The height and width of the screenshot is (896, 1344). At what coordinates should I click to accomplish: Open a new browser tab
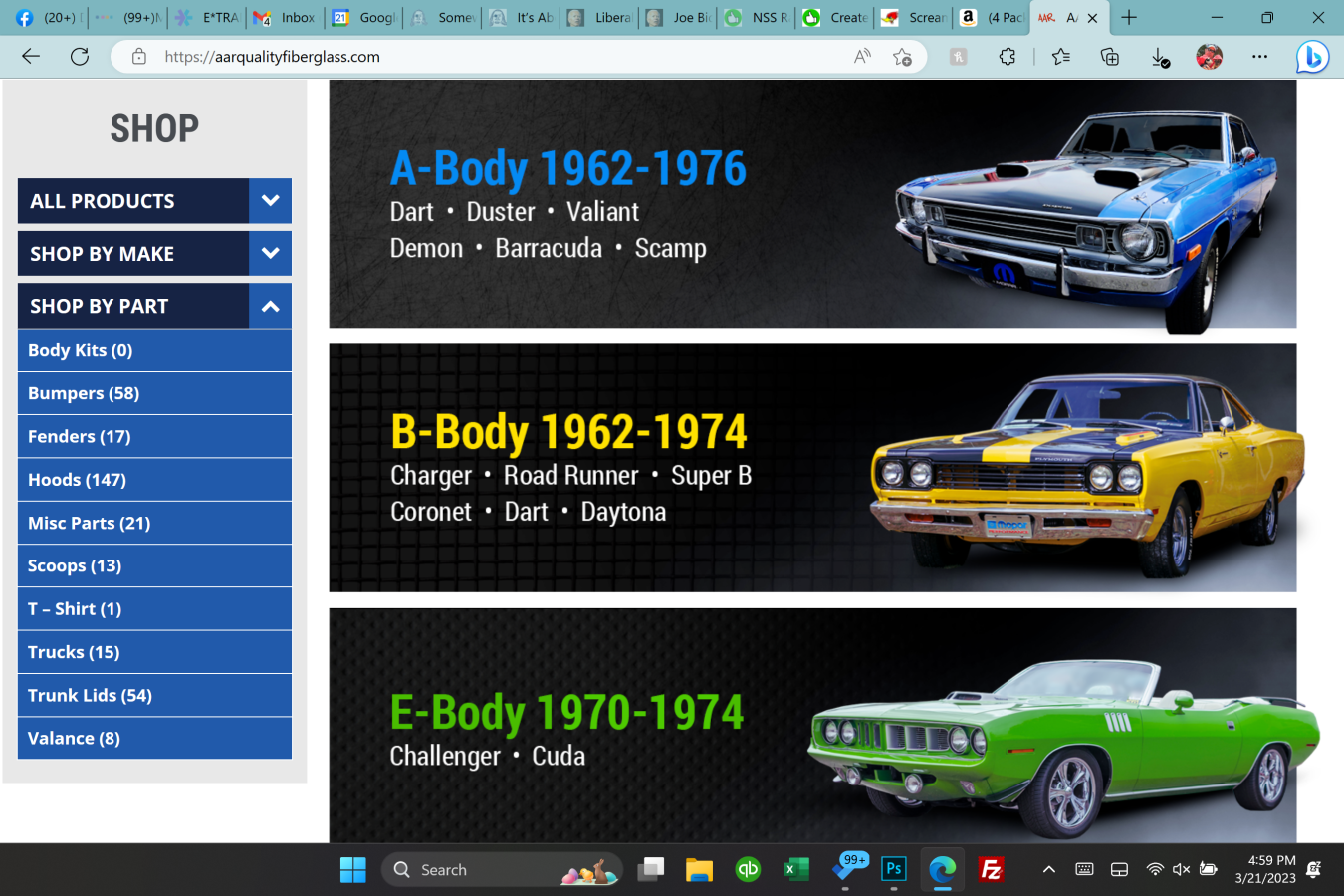tap(1129, 18)
